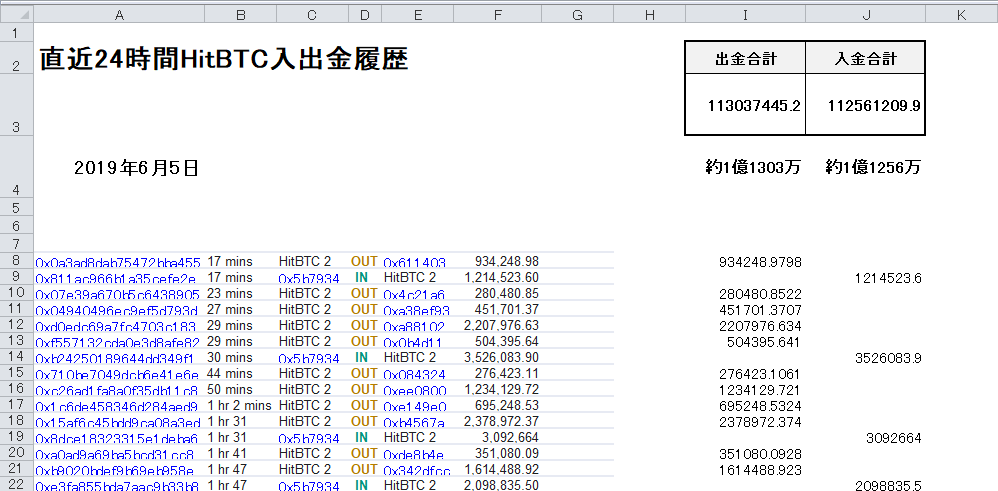
Task: Click the title 直近24時間HitBTC入出金履歴
Action: point(224,59)
